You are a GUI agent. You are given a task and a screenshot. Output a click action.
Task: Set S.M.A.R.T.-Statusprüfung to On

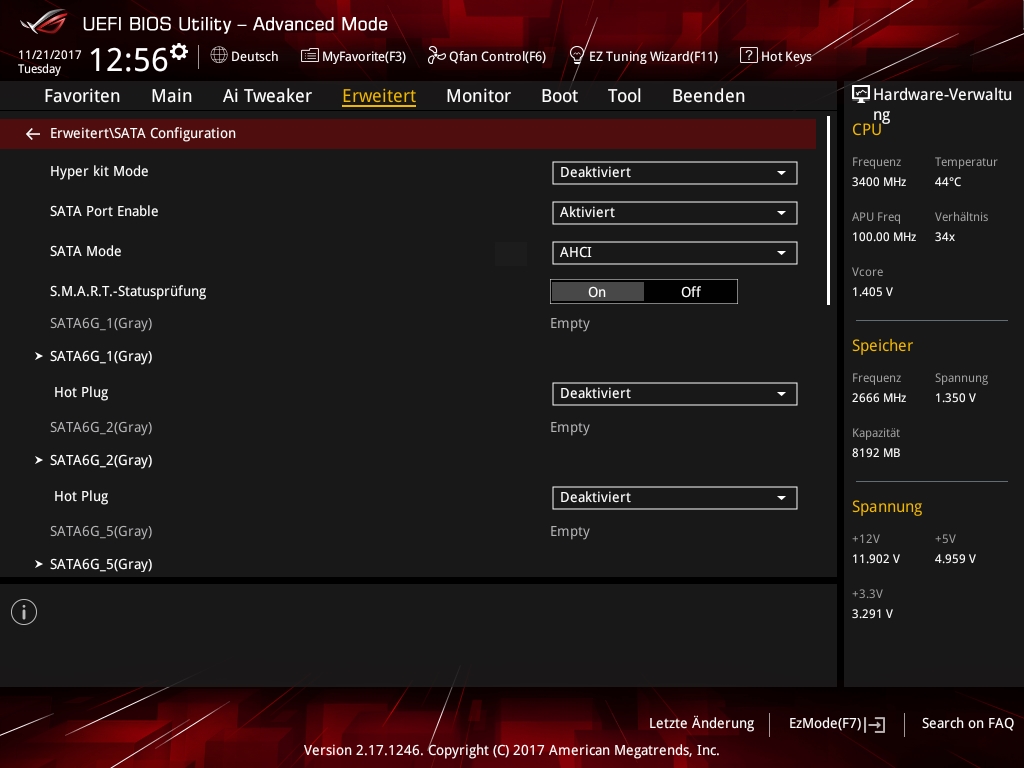(x=597, y=292)
